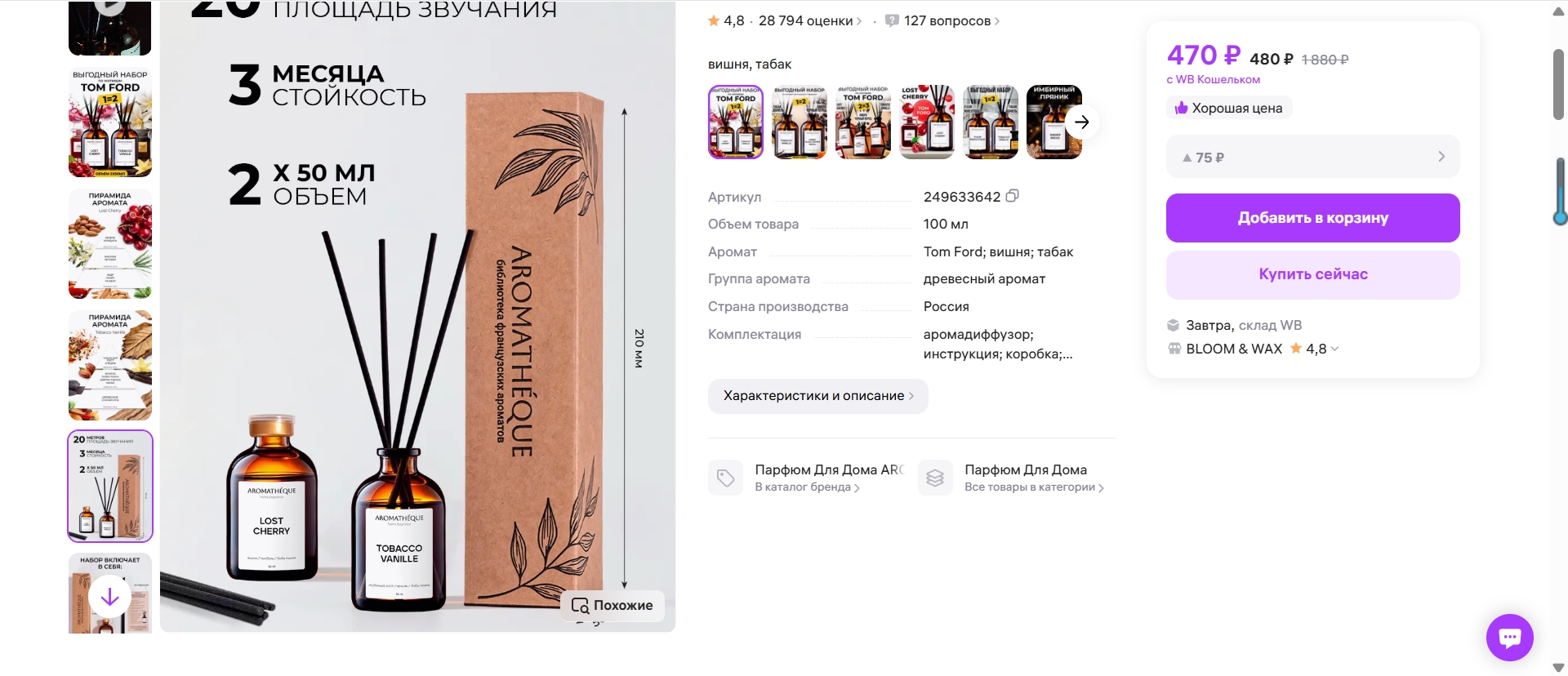Open the 127 вопросов section

951,20
